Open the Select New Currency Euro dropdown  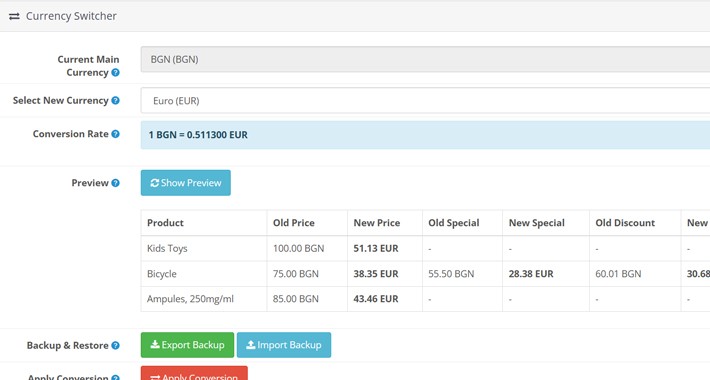click(x=425, y=101)
